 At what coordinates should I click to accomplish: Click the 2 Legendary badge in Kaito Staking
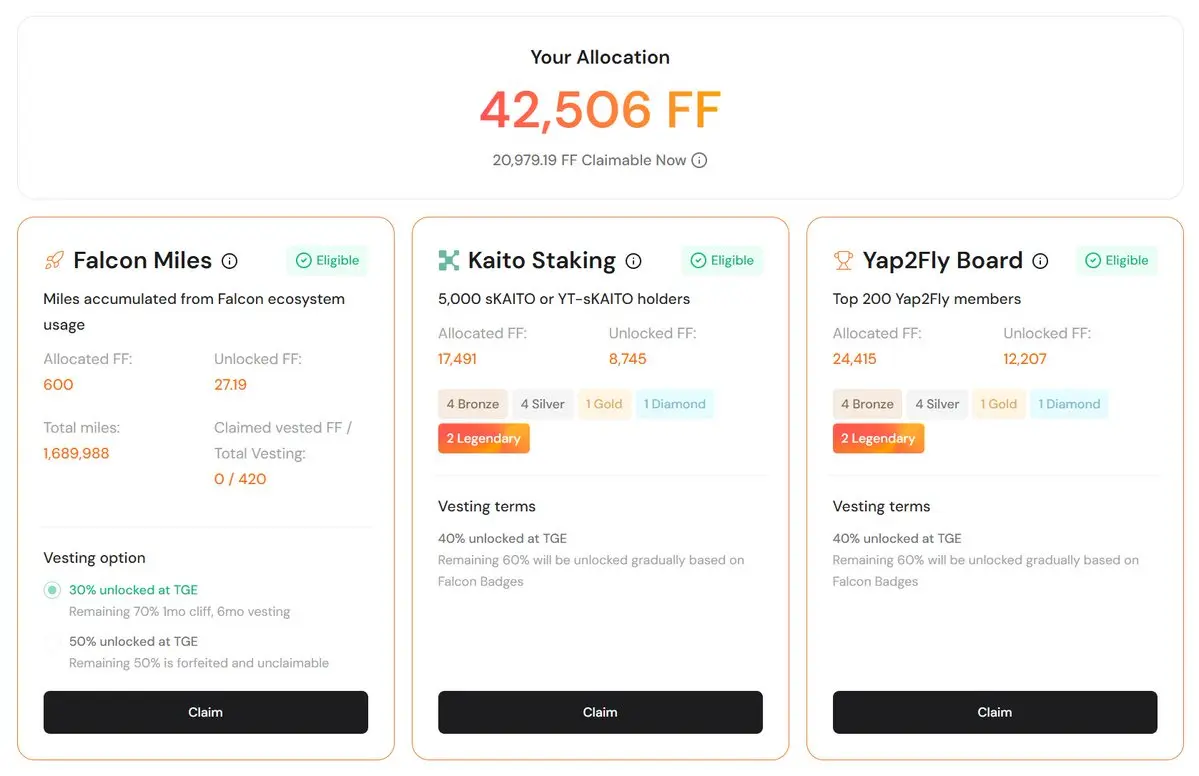coord(484,438)
